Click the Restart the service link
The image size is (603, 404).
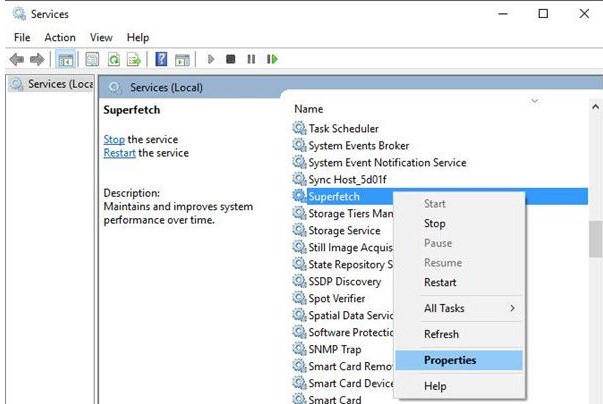[119, 153]
